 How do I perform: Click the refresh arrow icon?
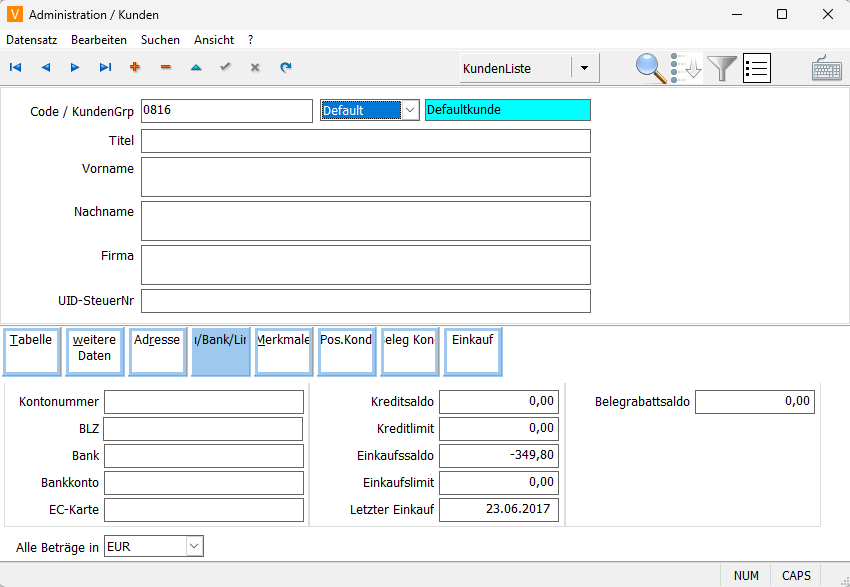tap(286, 68)
